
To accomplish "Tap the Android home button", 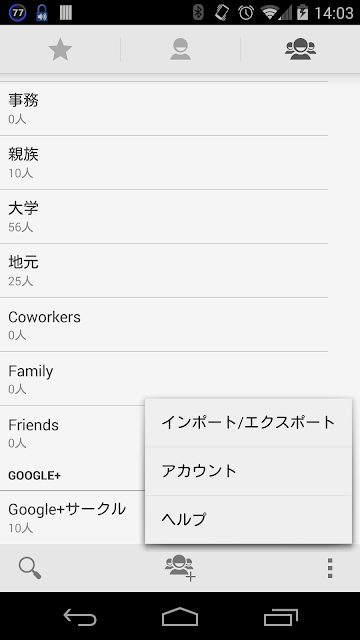I will [x=180, y=617].
